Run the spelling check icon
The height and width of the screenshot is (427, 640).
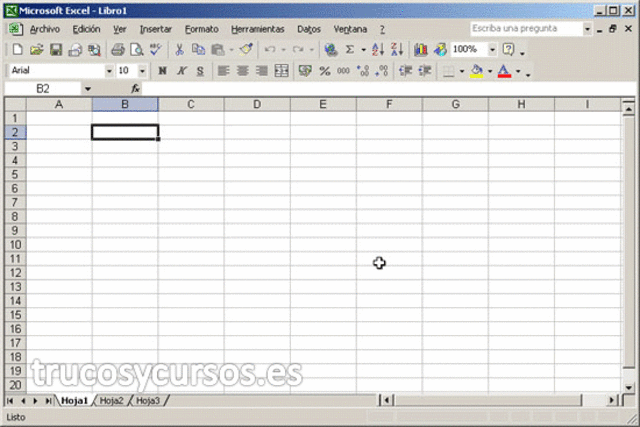pyautogui.click(x=156, y=50)
